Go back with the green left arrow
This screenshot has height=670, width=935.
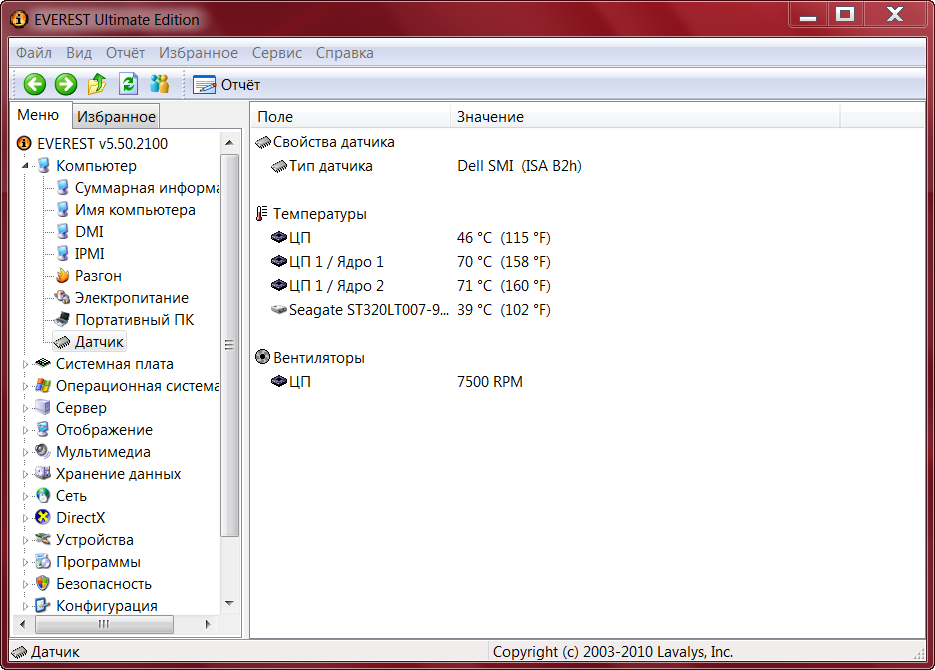click(x=35, y=85)
